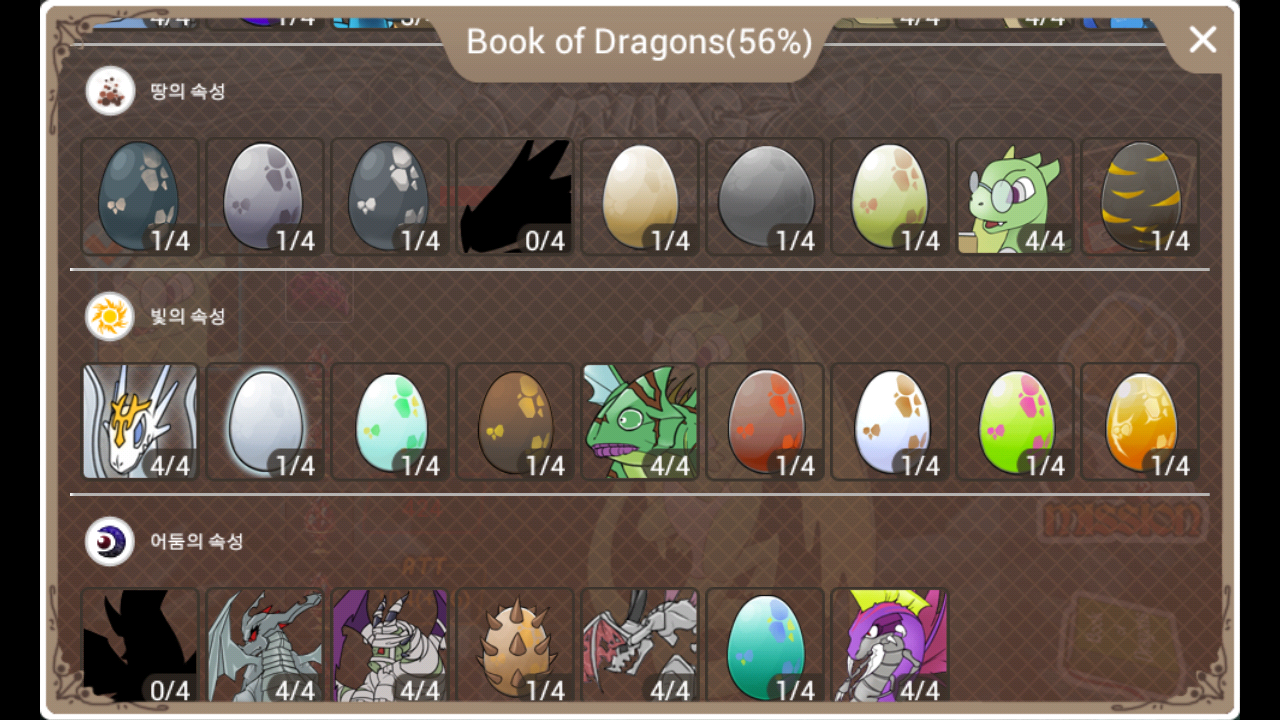This screenshot has width=1280, height=720.
Task: Select the brown egg with yellow spots
Action: click(515, 421)
